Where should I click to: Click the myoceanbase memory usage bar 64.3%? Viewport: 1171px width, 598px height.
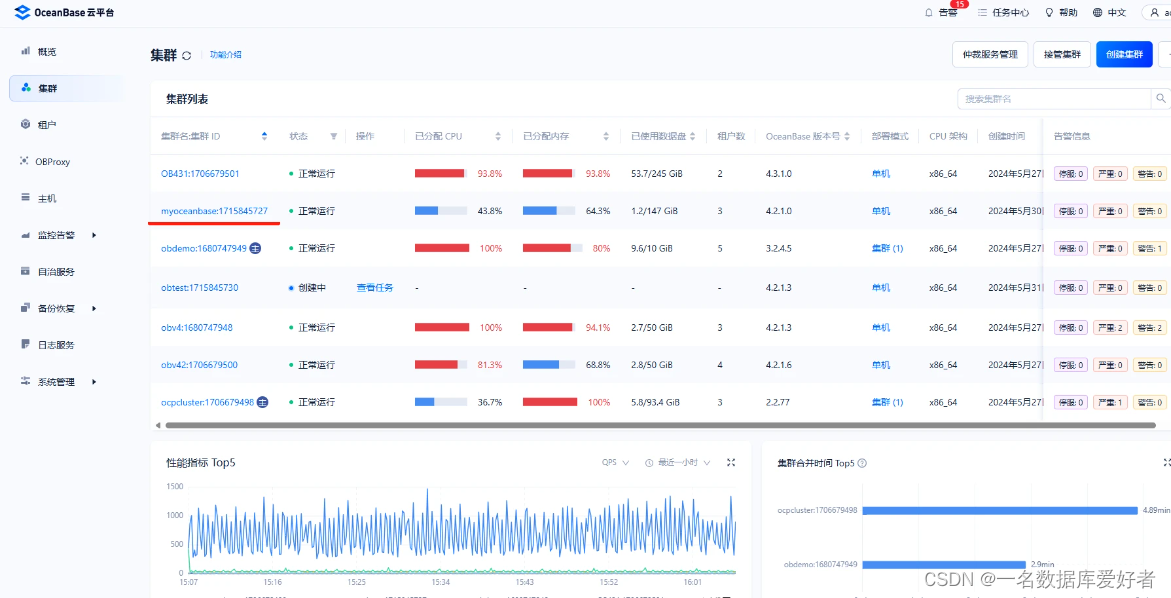[549, 211]
